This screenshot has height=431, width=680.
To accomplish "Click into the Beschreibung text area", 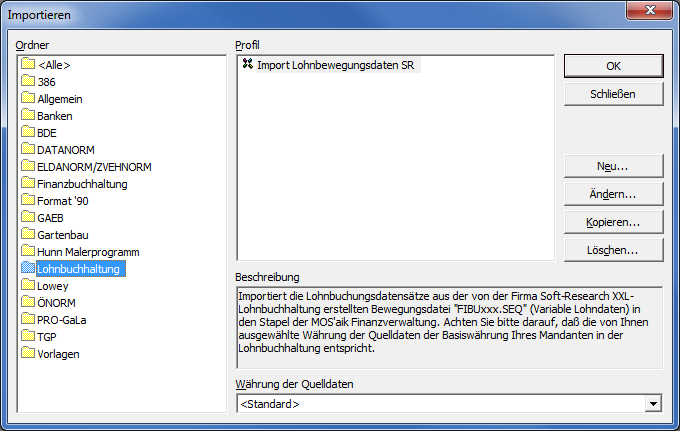I will [x=450, y=327].
